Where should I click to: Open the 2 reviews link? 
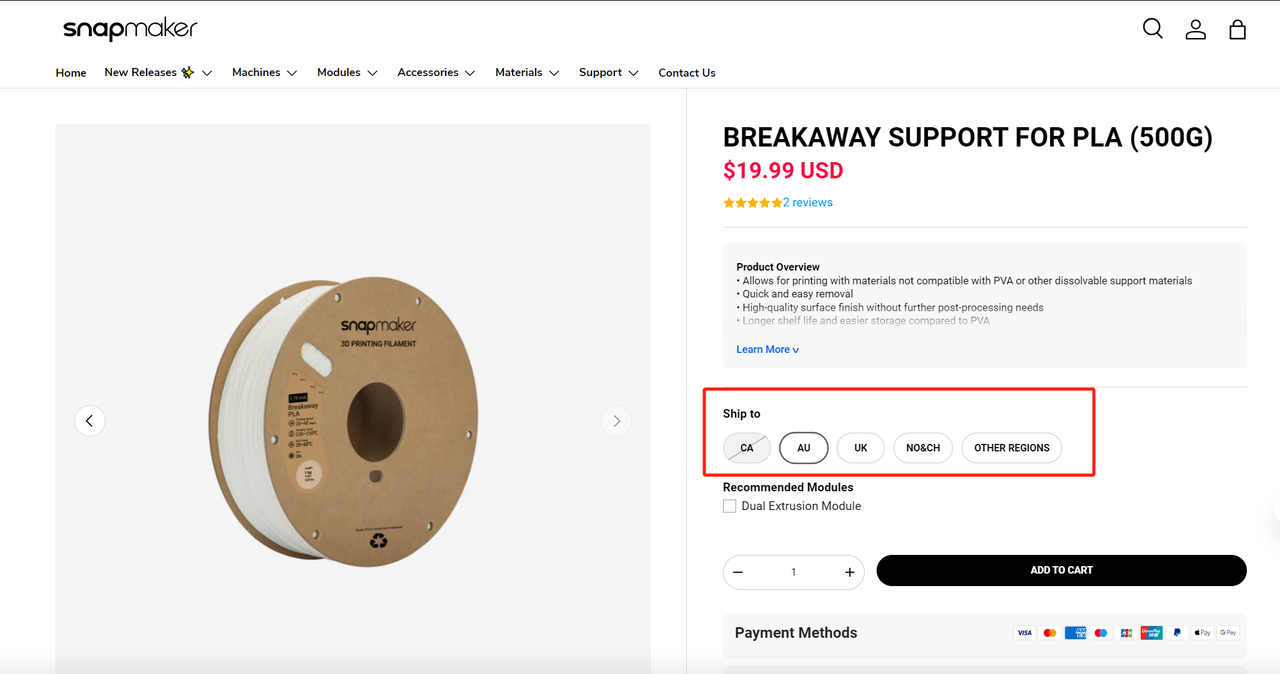(x=806, y=202)
